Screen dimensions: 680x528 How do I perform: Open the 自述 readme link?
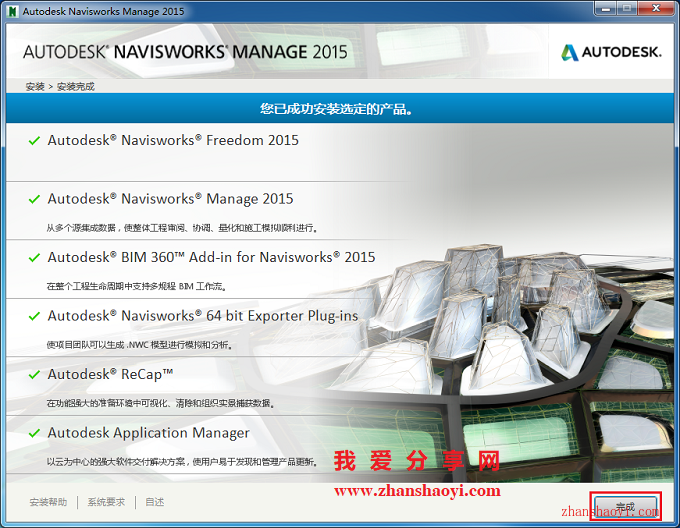pos(154,502)
